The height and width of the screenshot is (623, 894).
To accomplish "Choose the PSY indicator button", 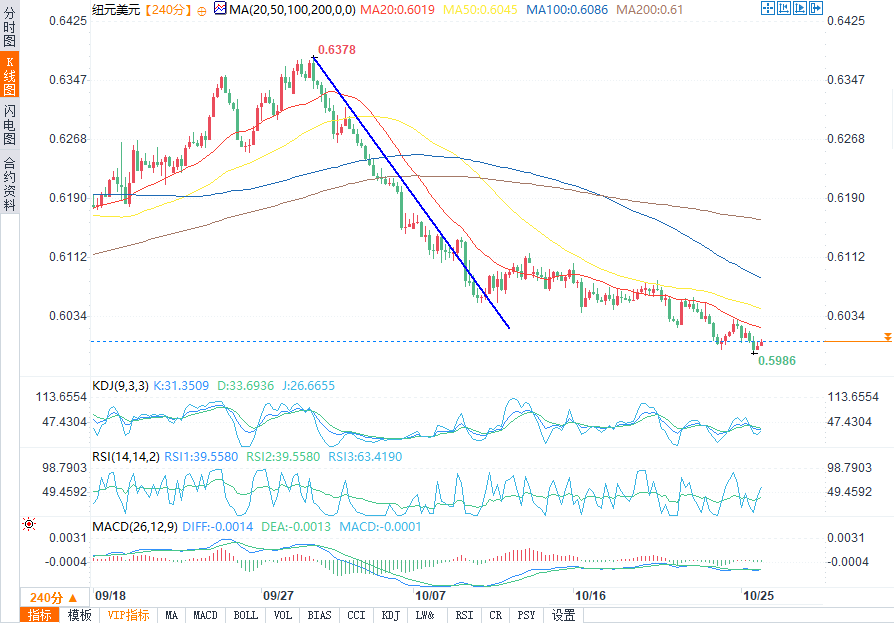I will (x=526, y=615).
